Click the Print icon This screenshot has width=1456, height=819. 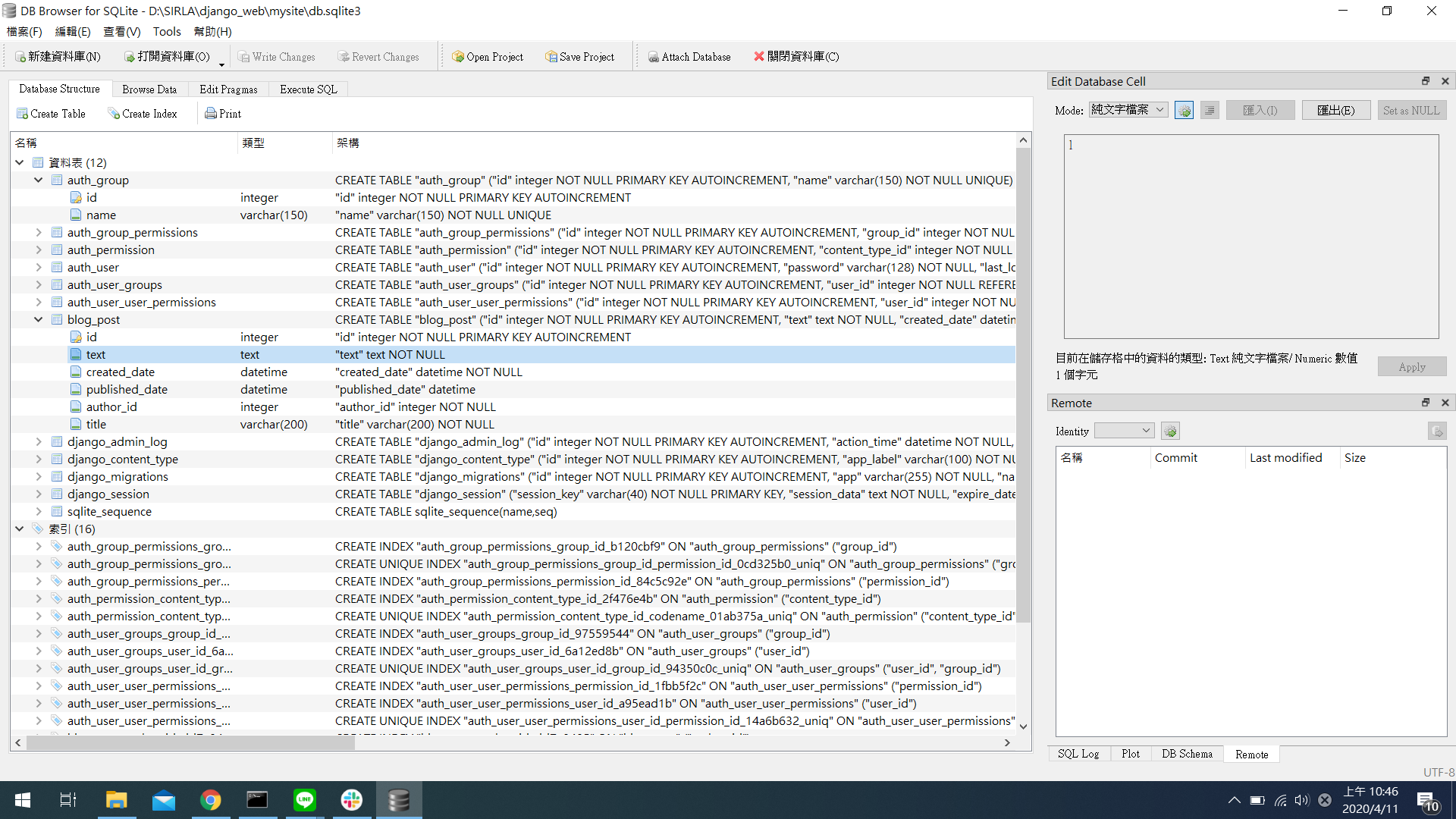[211, 114]
